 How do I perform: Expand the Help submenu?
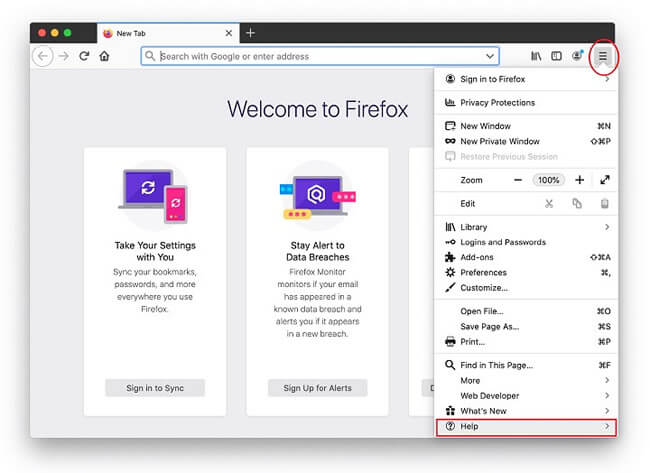(x=526, y=427)
